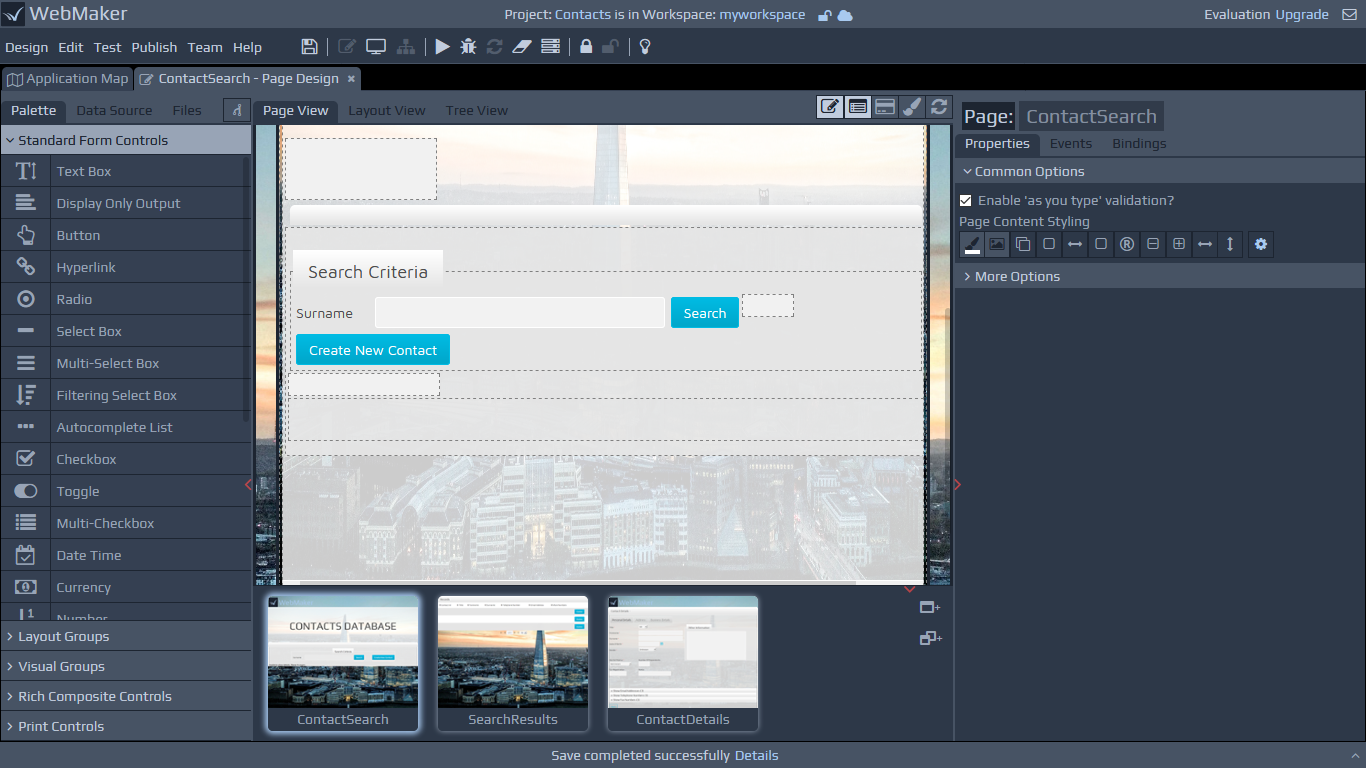Click the Surname input field on canvas
This screenshot has width=1366, height=768.
click(520, 313)
